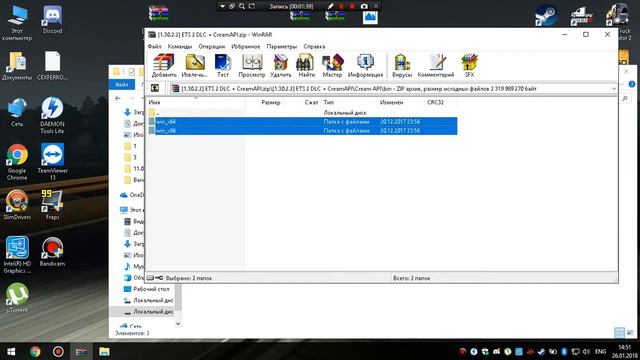Viewport: 640px width, 360px height.
Task: Switch Explorer to large icons view
Action: click(x=630, y=333)
